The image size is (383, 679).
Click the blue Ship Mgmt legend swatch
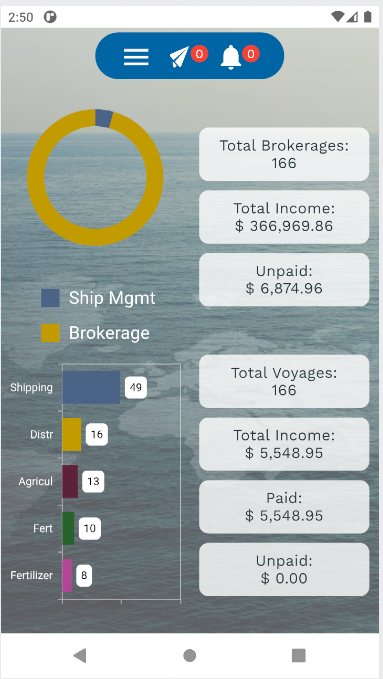tap(50, 298)
